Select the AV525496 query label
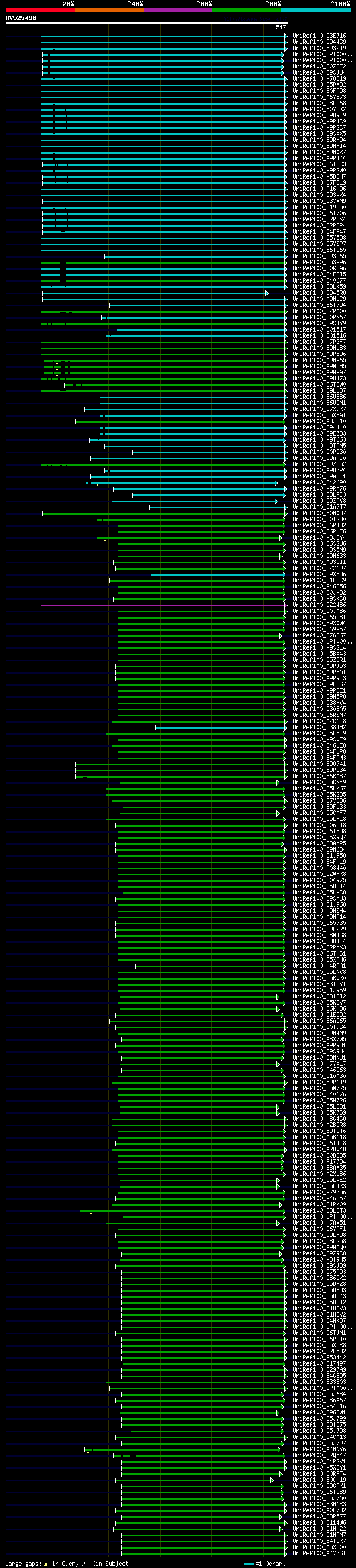The height and width of the screenshot is (1568, 356). 21,18
